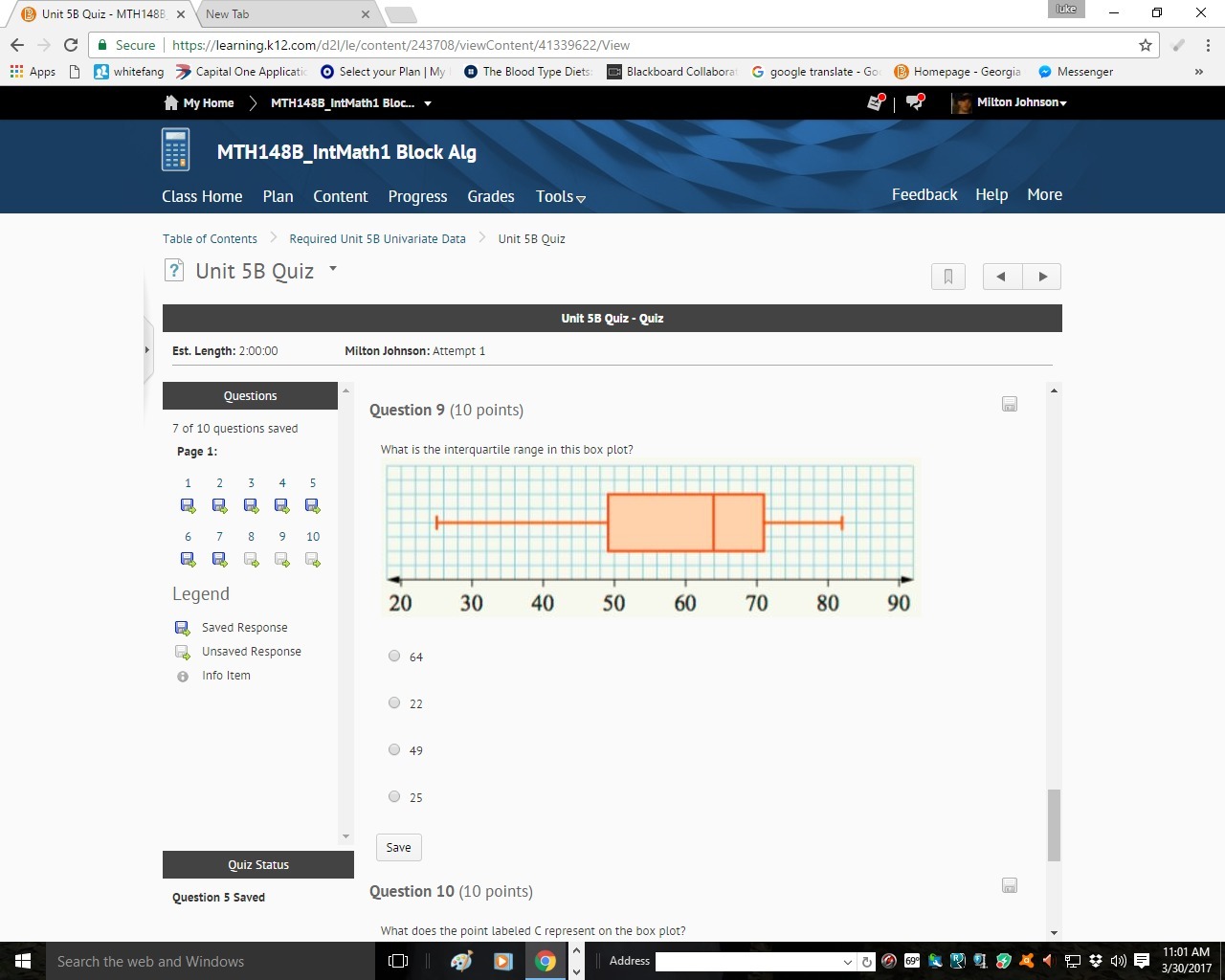Click the volume speaker tray icon
Viewport: 1225px width, 980px height.
[x=1118, y=961]
